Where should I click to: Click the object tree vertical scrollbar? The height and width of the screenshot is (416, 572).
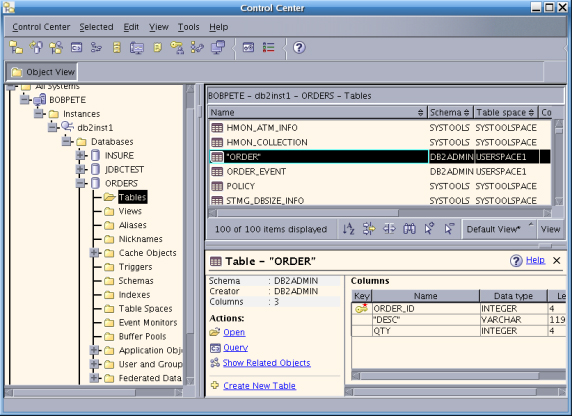pyautogui.click(x=190, y=235)
